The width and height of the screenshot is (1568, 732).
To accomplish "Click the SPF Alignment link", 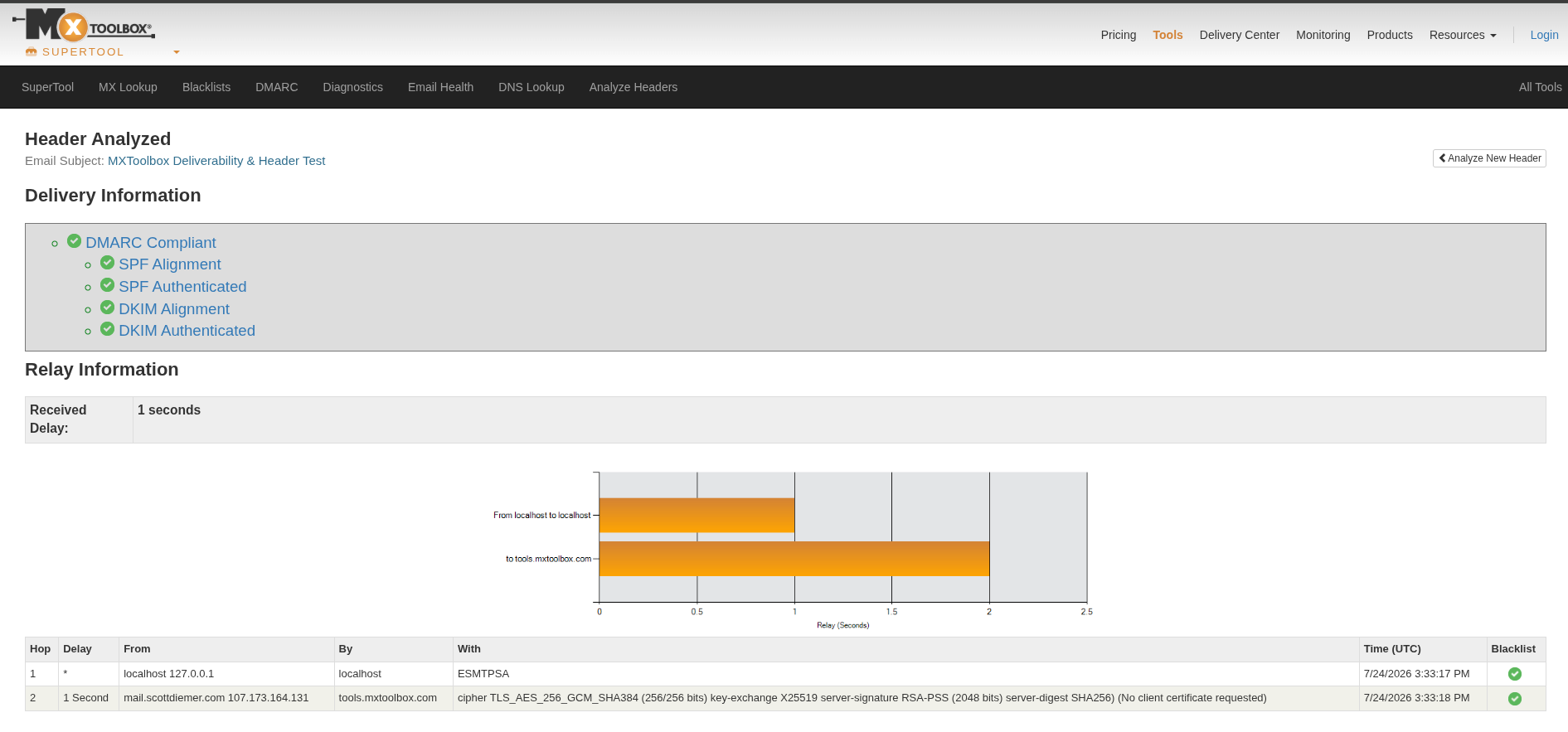I will coord(169,264).
